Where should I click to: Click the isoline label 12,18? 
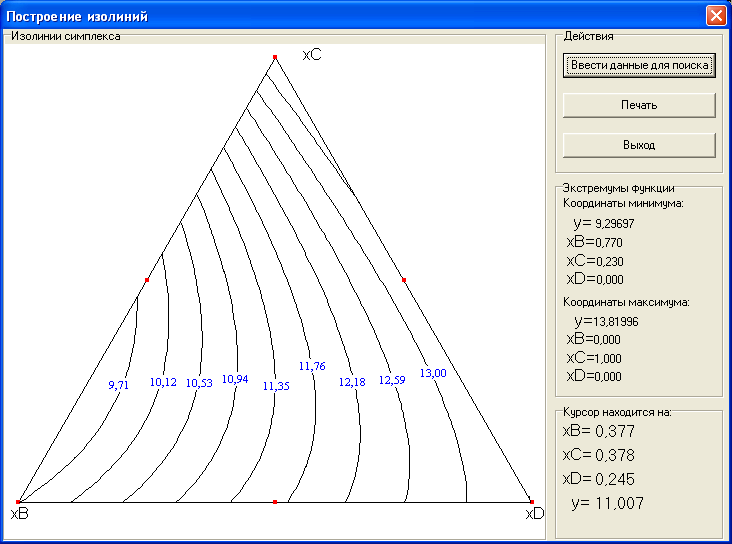352,382
